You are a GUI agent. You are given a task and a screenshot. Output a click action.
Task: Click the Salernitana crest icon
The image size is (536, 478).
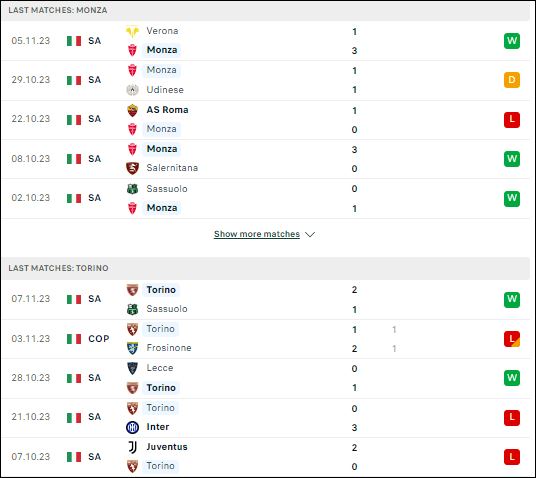(132, 168)
